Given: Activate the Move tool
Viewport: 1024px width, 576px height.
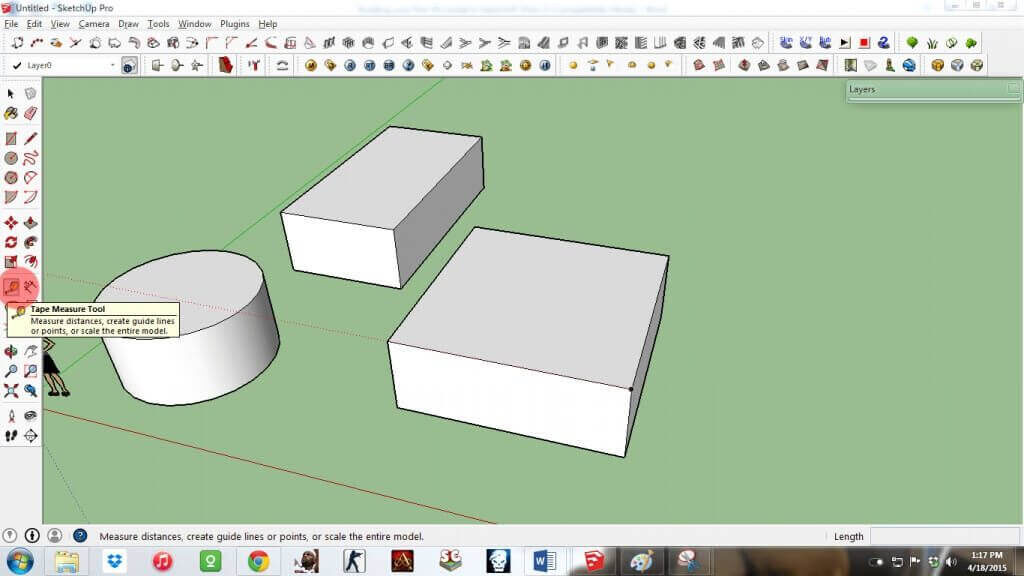Looking at the screenshot, I should coord(11,223).
